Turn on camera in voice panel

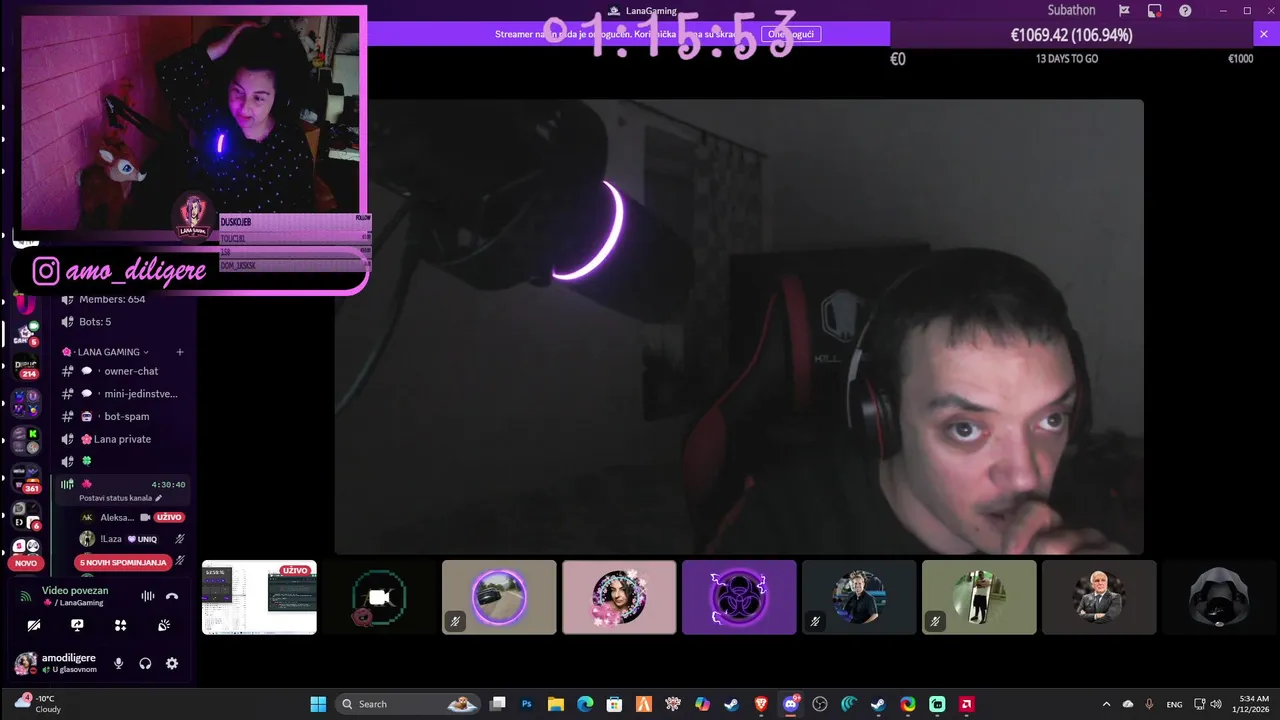[x=34, y=625]
